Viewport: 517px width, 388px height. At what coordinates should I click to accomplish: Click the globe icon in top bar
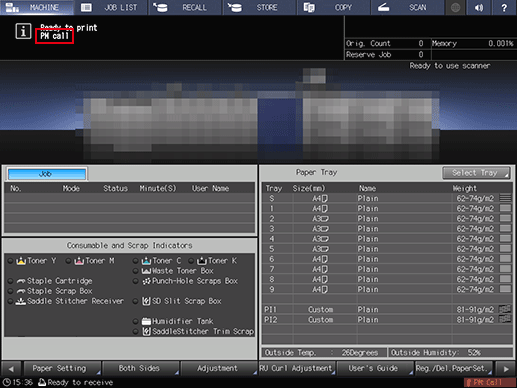click(455, 7)
